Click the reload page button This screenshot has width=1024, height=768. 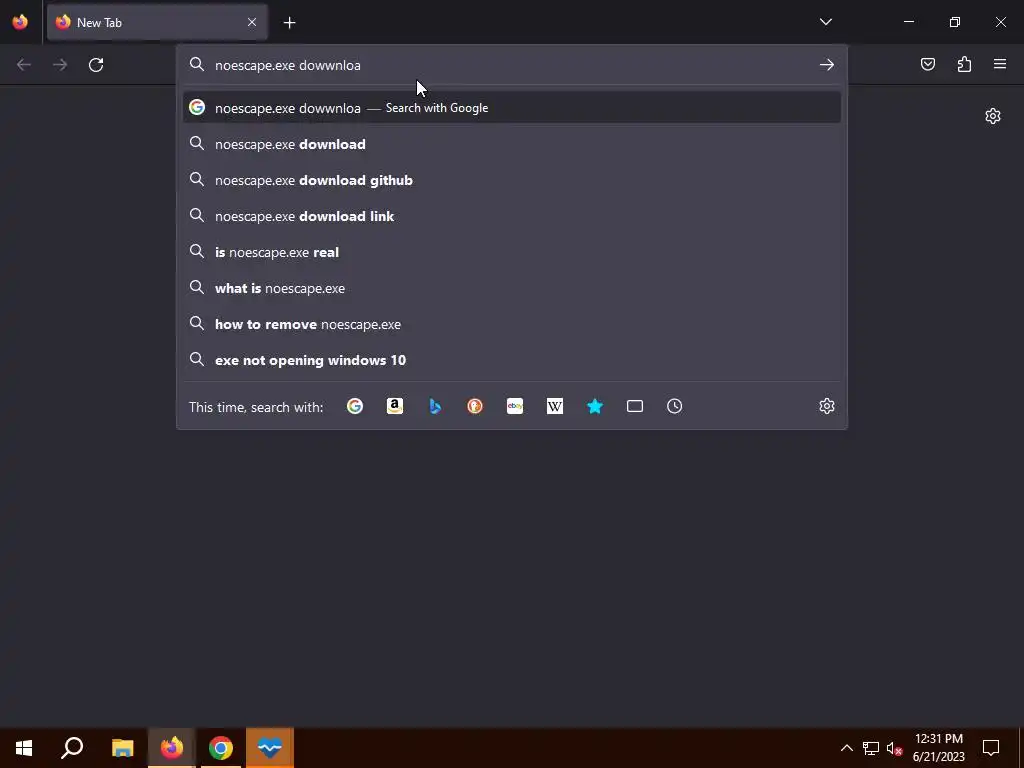coord(96,65)
